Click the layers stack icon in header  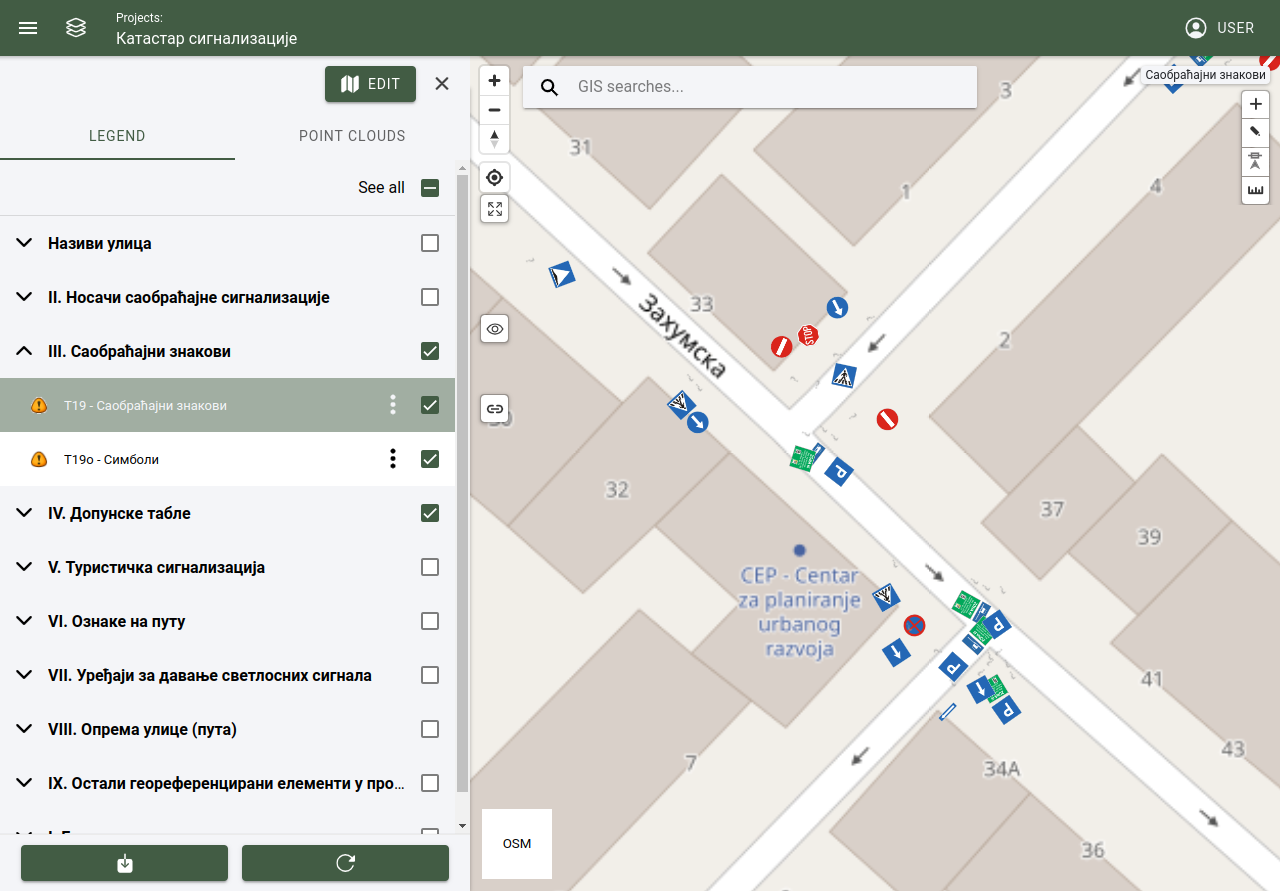click(x=76, y=28)
